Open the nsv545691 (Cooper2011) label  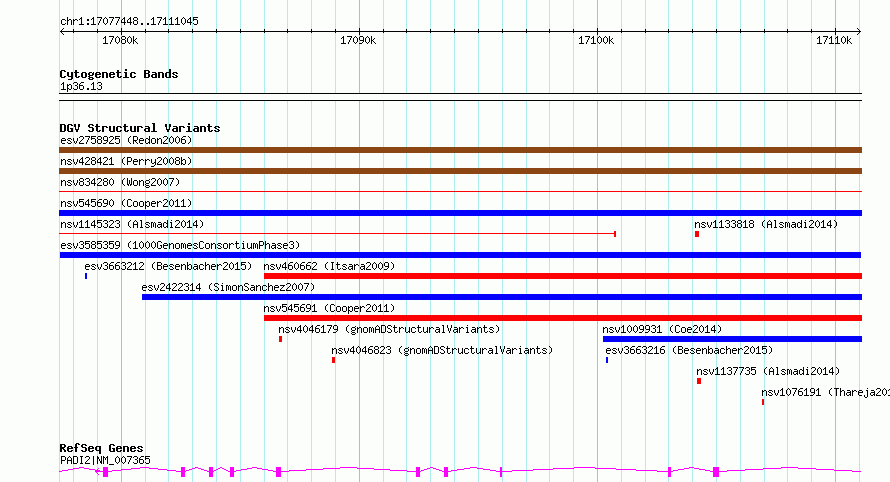tap(329, 308)
